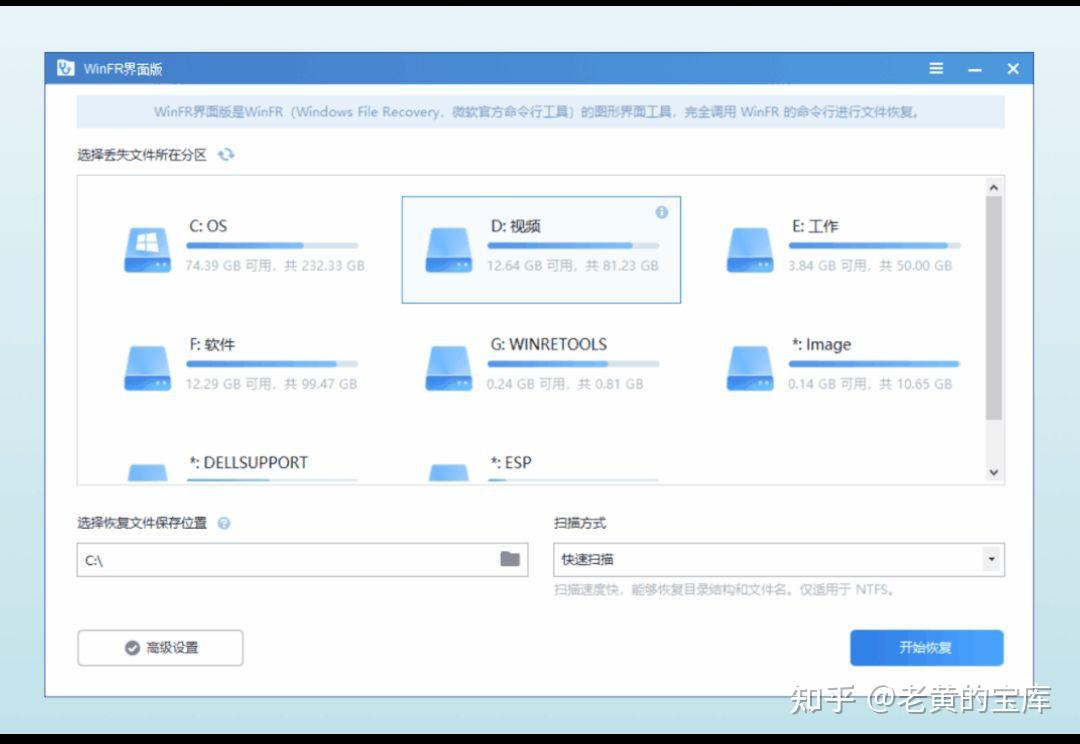Image resolution: width=1080 pixels, height=744 pixels.
Task: Click the *: Image partition label
Action: pos(822,344)
